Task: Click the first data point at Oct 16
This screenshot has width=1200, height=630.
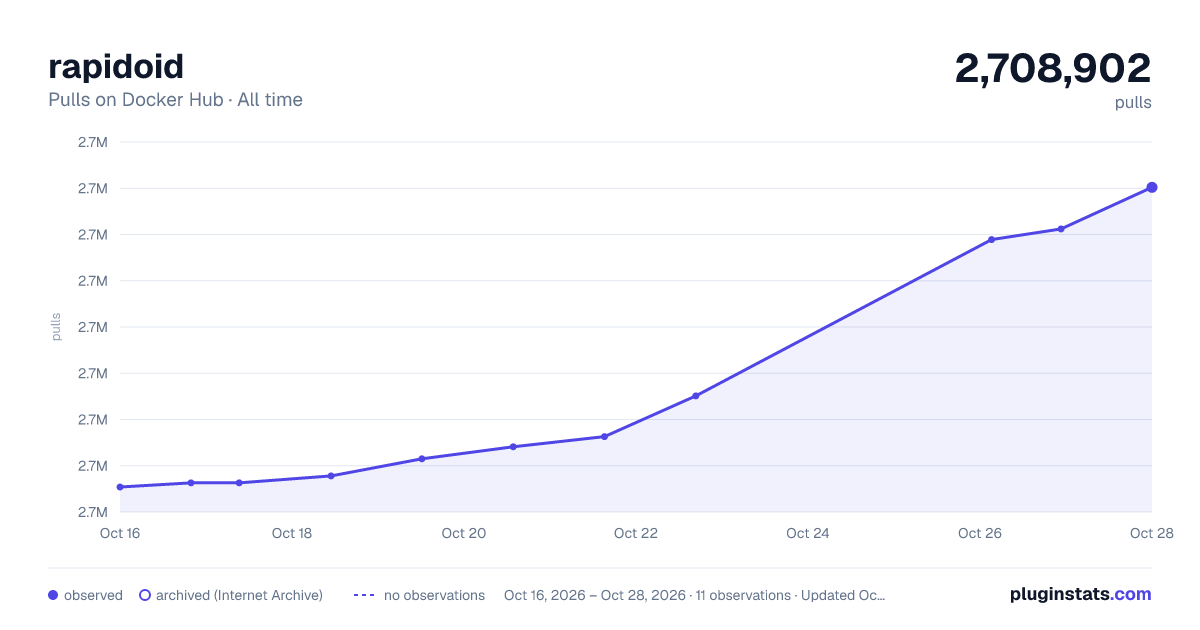Action: pos(120,487)
